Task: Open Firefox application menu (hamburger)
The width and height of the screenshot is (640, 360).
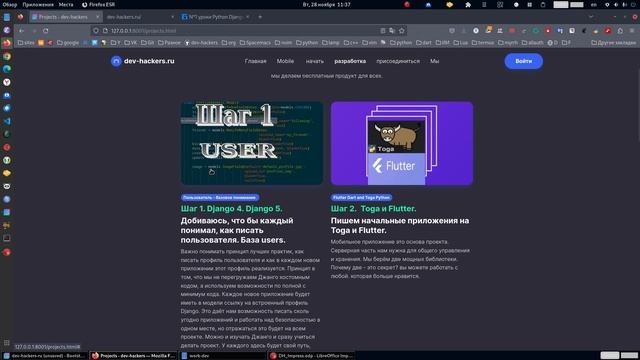Action: tap(632, 31)
